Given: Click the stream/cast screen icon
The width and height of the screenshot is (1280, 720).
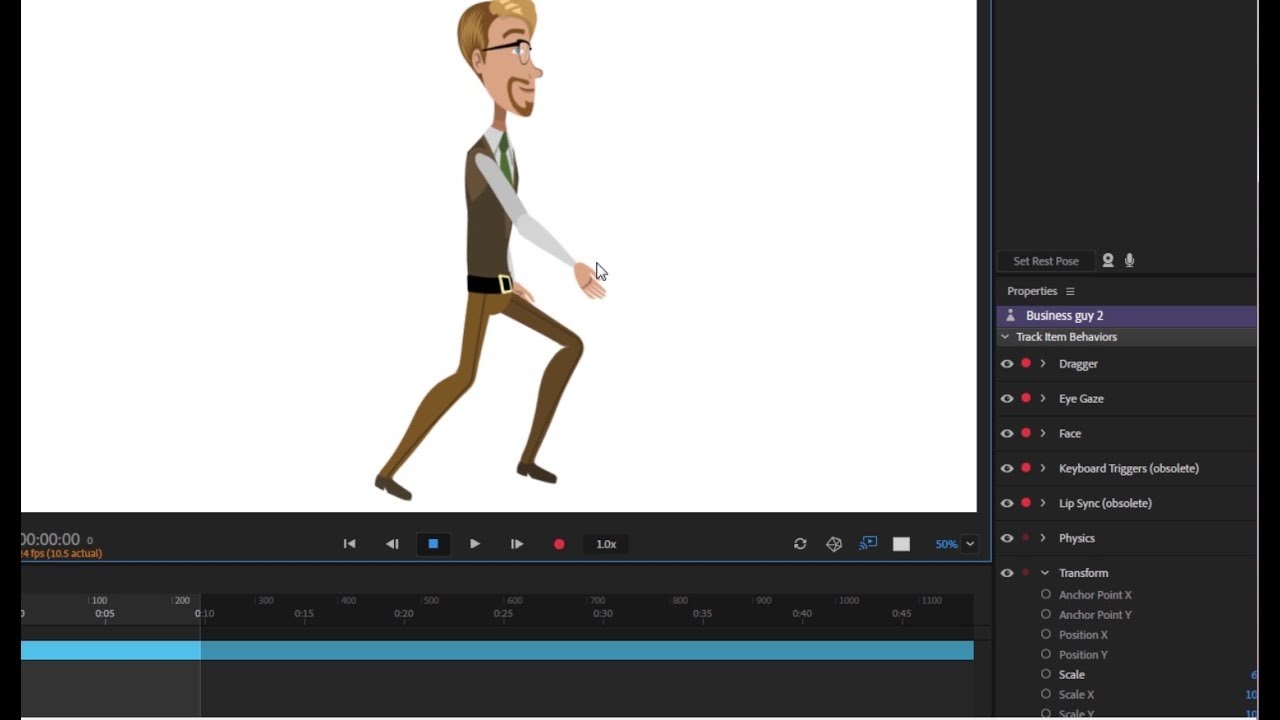Looking at the screenshot, I should coord(868,543).
